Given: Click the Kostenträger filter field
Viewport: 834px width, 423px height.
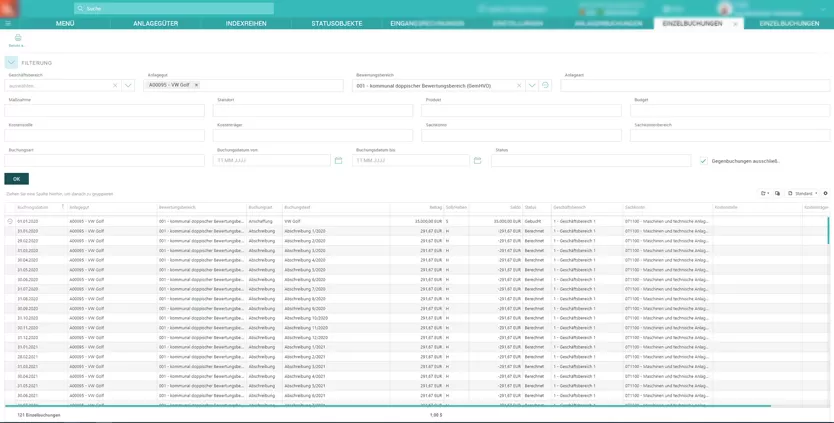Looking at the screenshot, I should (313, 135).
